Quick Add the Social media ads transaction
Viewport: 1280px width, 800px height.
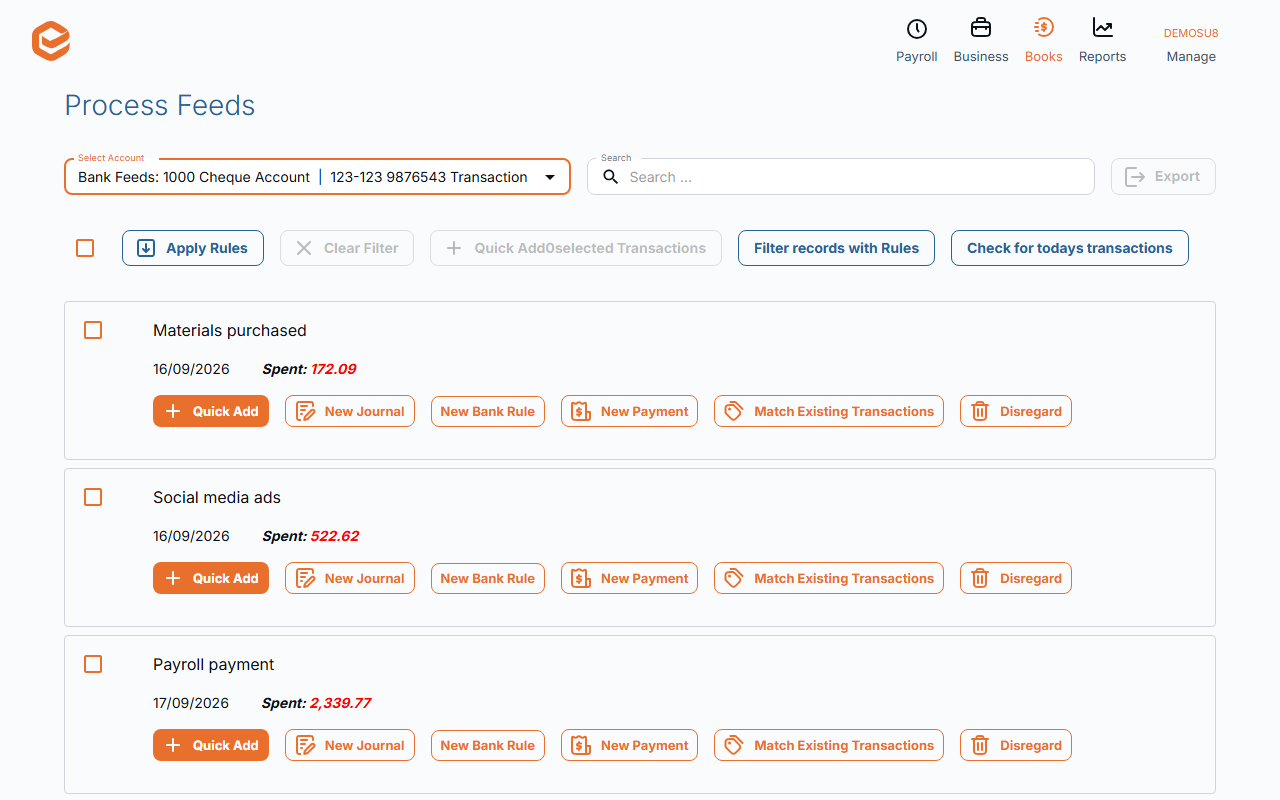tap(211, 578)
